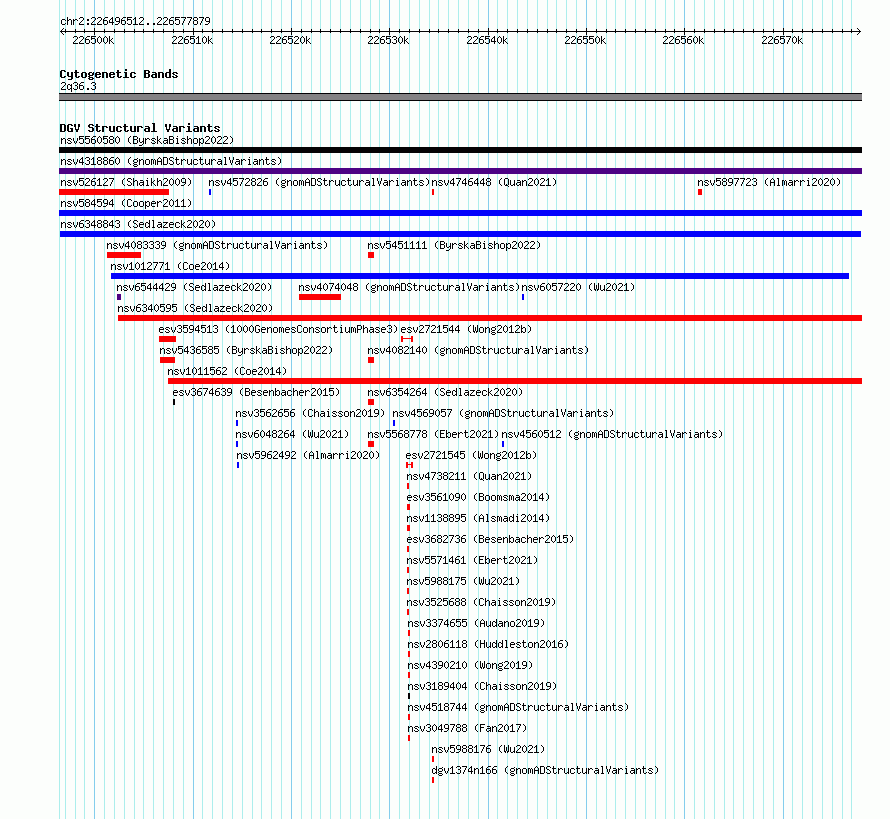The width and height of the screenshot is (890, 819).
Task: Select long red bar under nsv6340595
Action: [x=490, y=318]
